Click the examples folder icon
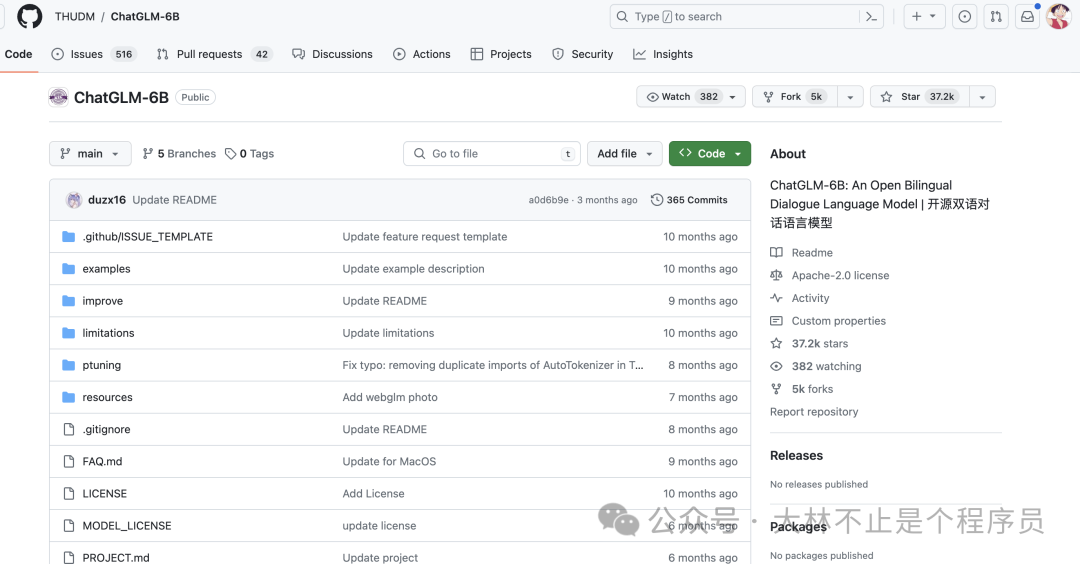1080x564 pixels. [68, 269]
